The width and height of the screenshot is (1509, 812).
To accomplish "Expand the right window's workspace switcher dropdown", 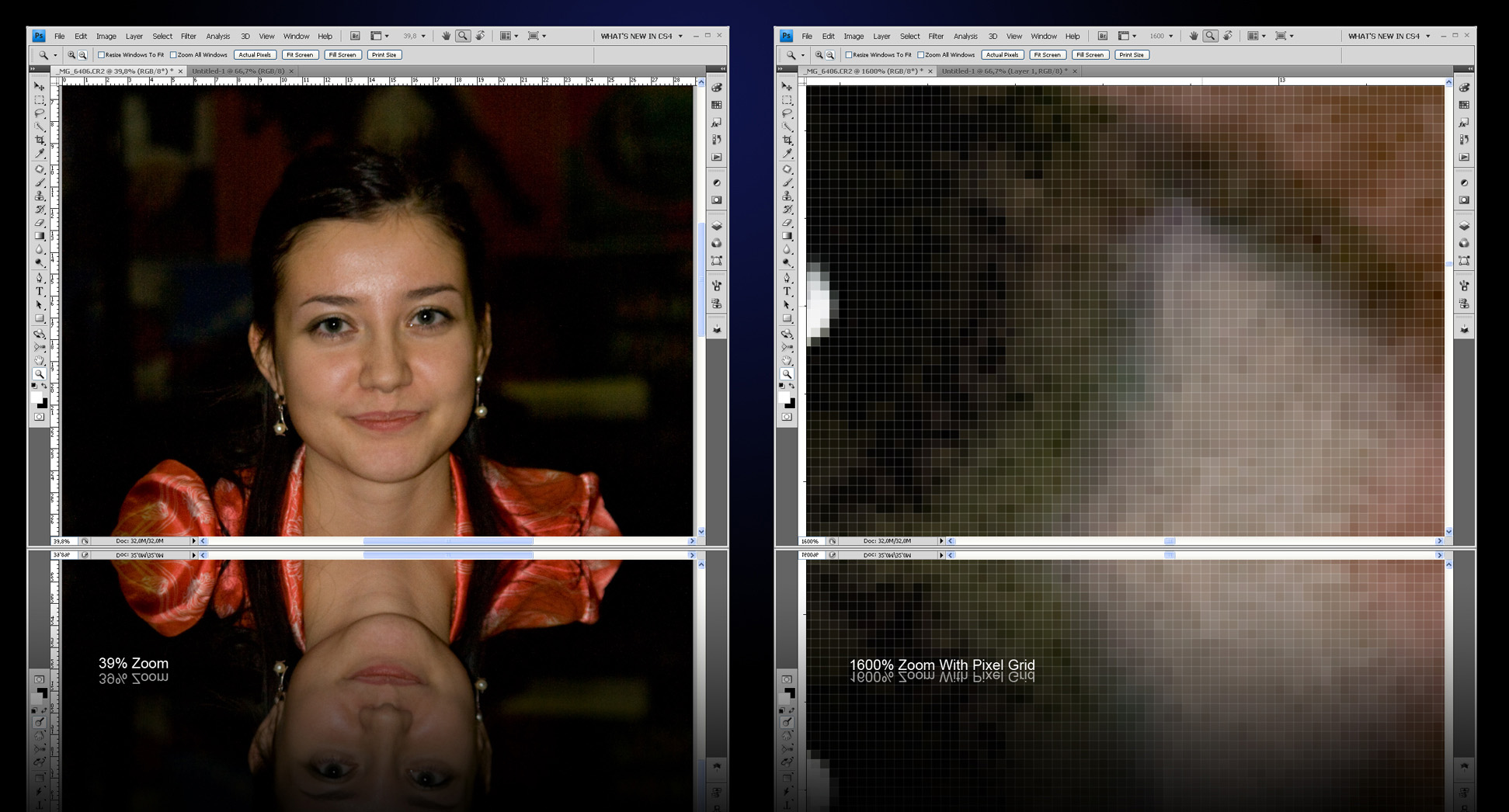I will 1428,36.
